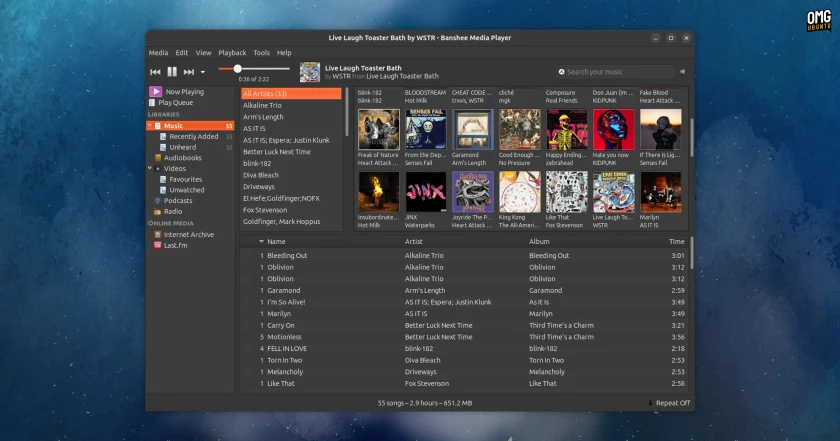The image size is (840, 441).
Task: Select Driveways in the artist list
Action: pos(291,186)
